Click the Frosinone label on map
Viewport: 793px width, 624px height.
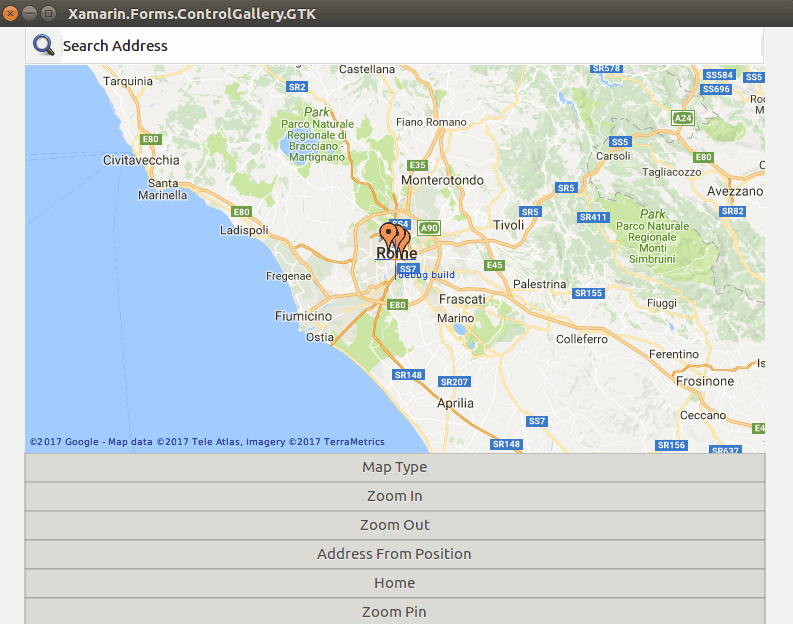point(705,381)
